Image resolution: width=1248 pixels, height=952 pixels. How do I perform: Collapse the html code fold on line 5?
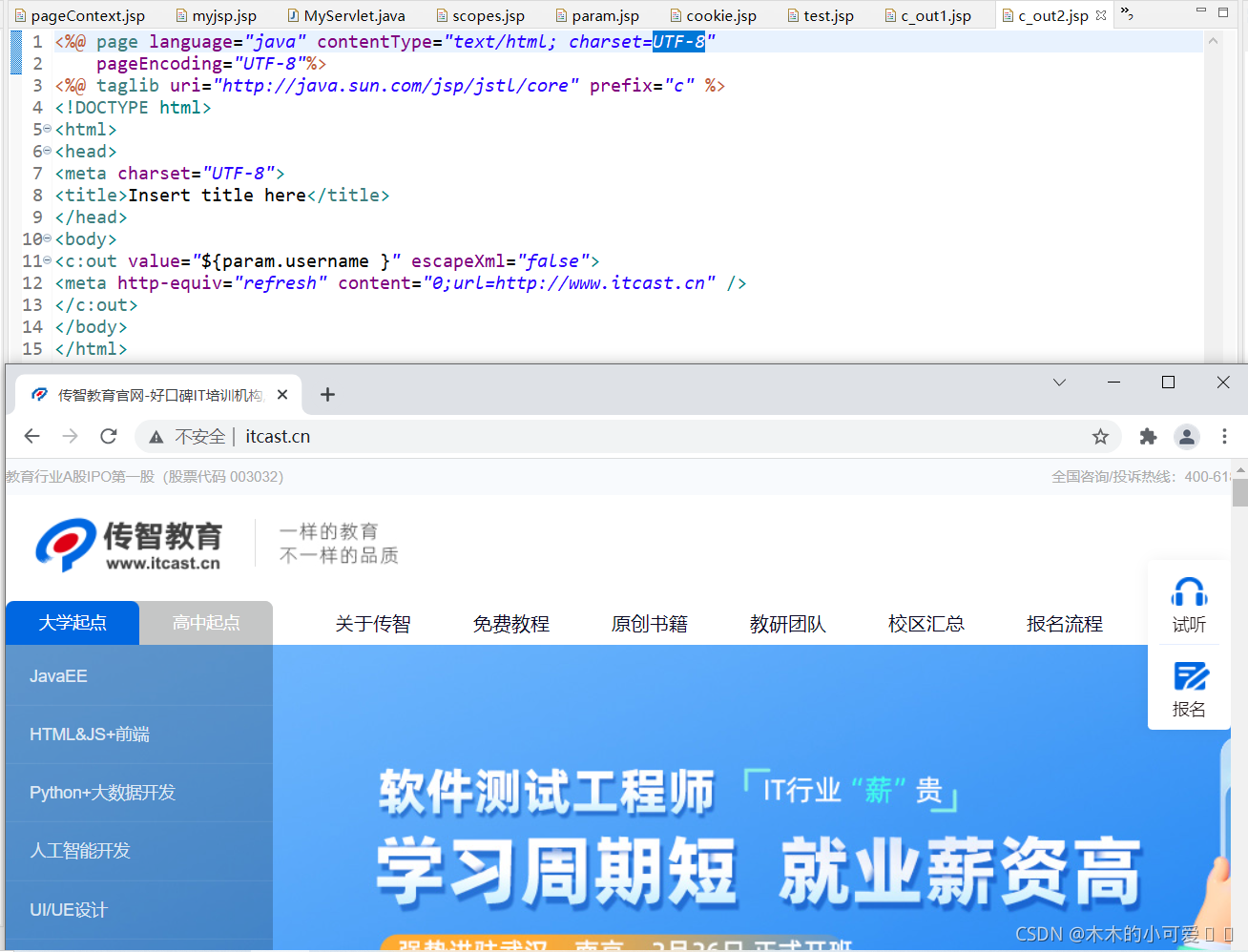(46, 129)
